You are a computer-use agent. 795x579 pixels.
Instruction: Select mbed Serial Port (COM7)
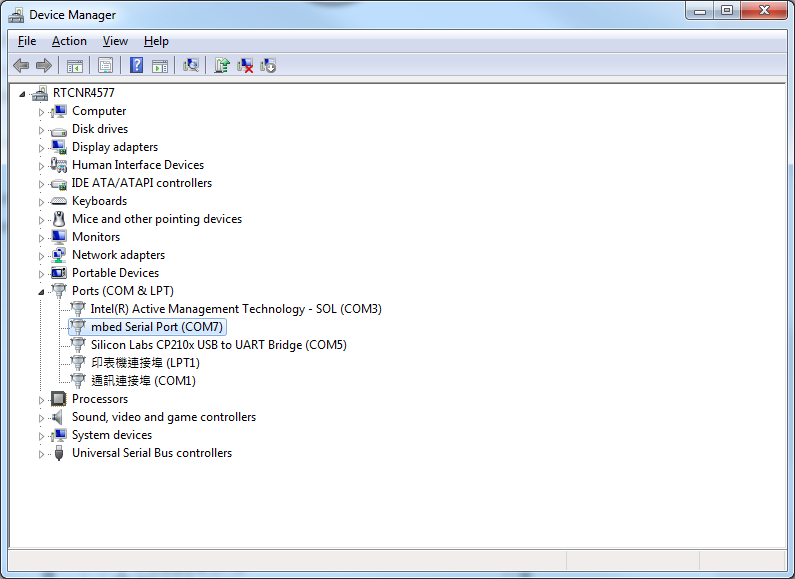157,327
